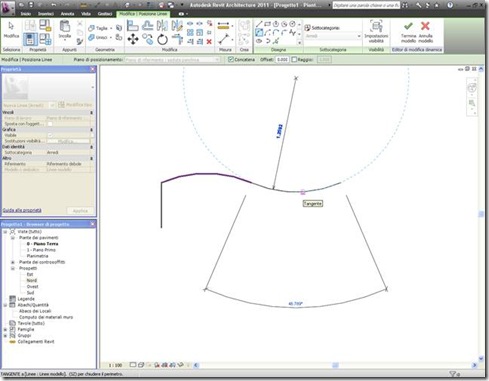Toggle the Concatena checkbox
Image resolution: width=489 pixels, height=381 pixels.
(x=231, y=59)
